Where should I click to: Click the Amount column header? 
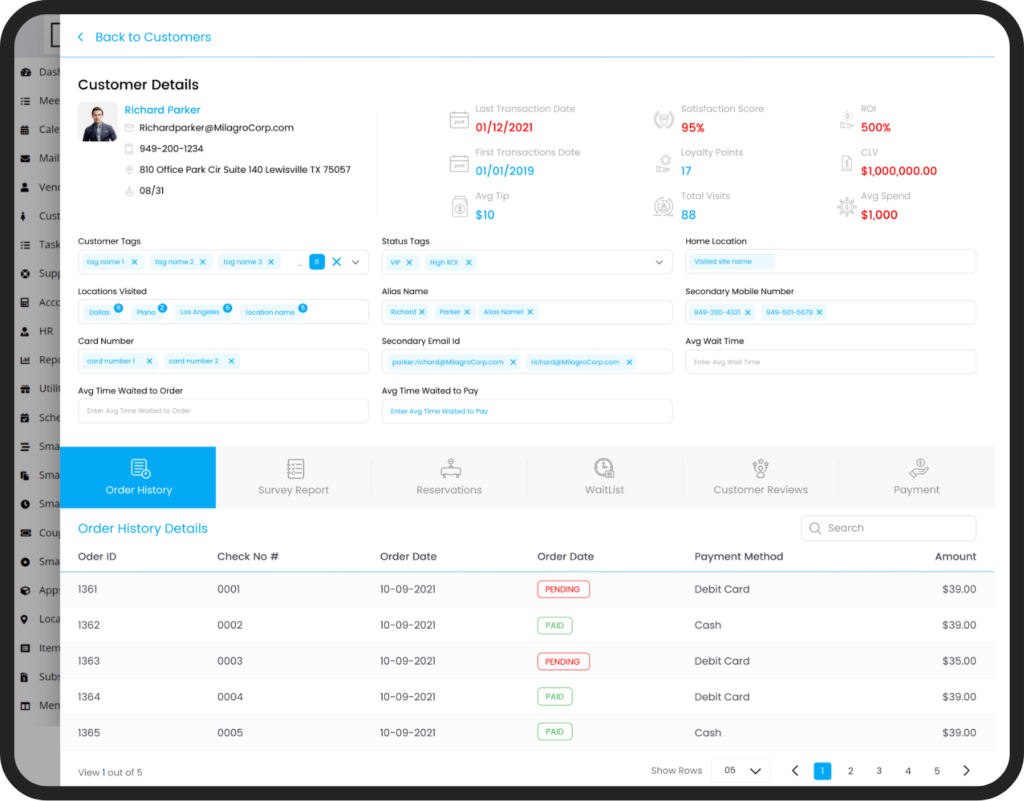955,557
